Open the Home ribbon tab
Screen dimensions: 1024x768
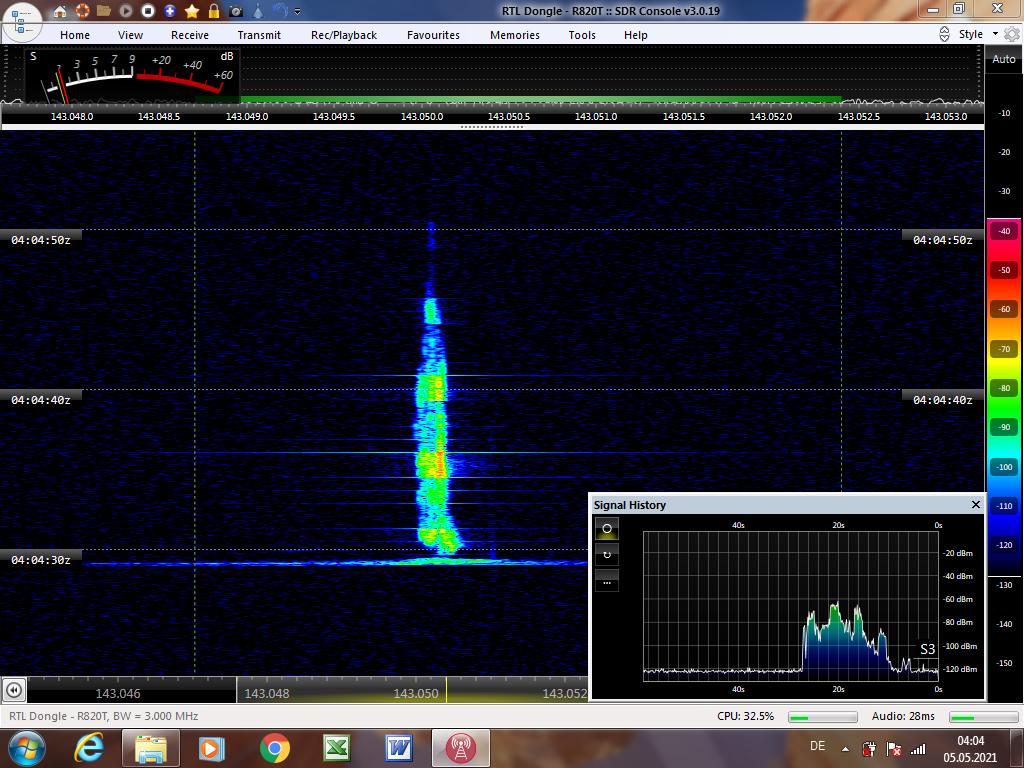coord(75,35)
